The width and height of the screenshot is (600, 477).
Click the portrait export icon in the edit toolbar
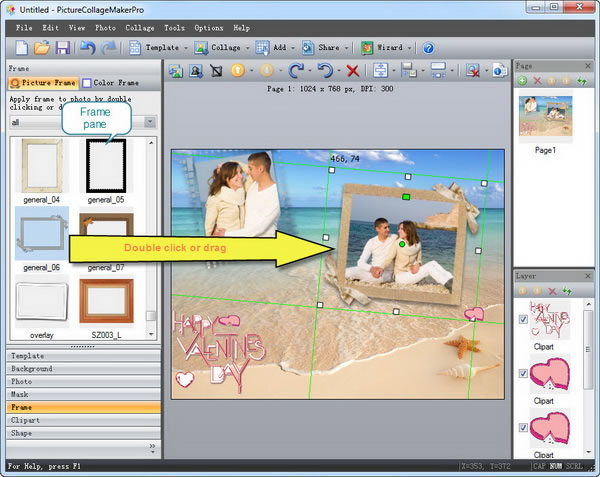[196, 71]
